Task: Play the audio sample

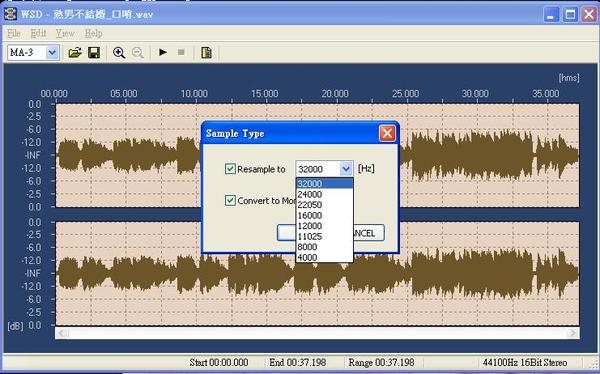Action: [163, 52]
